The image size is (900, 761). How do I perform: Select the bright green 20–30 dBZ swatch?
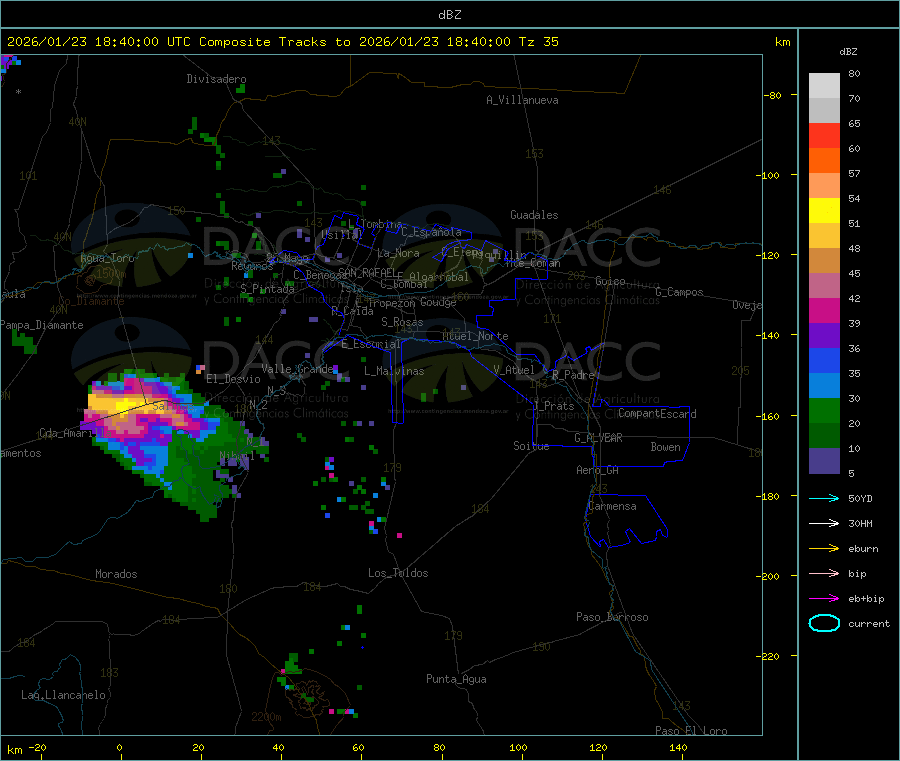tap(824, 410)
